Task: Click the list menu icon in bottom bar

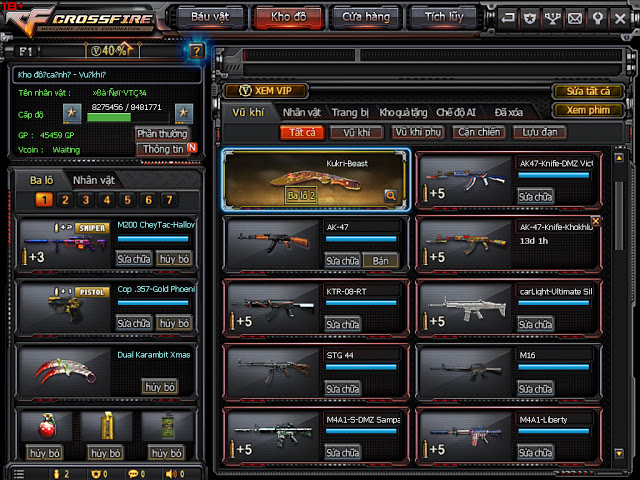Action: click(x=18, y=474)
